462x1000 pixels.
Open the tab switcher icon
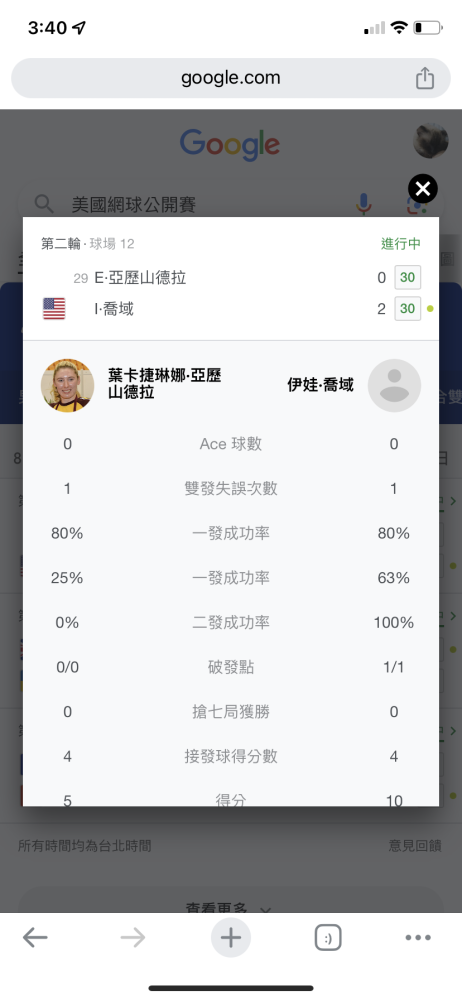coord(328,938)
